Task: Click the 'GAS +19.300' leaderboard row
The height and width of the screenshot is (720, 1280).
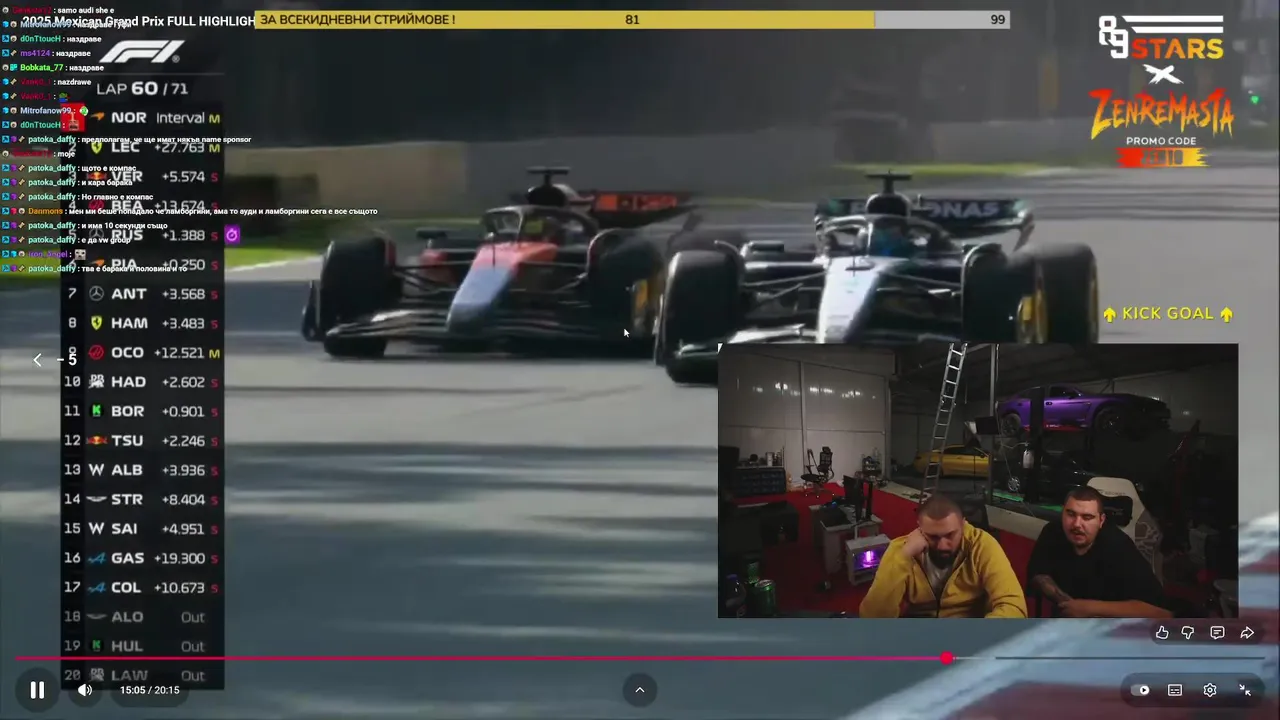Action: click(141, 558)
